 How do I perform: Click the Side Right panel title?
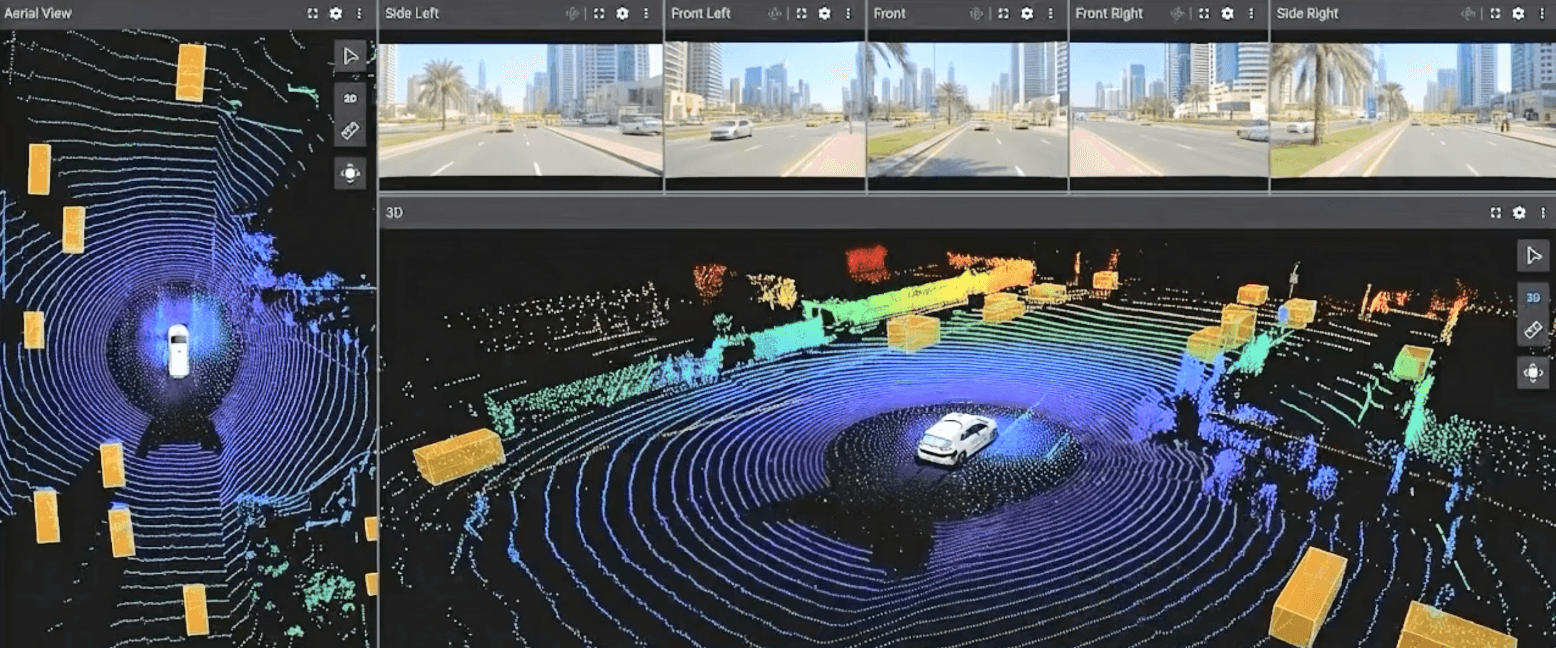click(x=1307, y=14)
